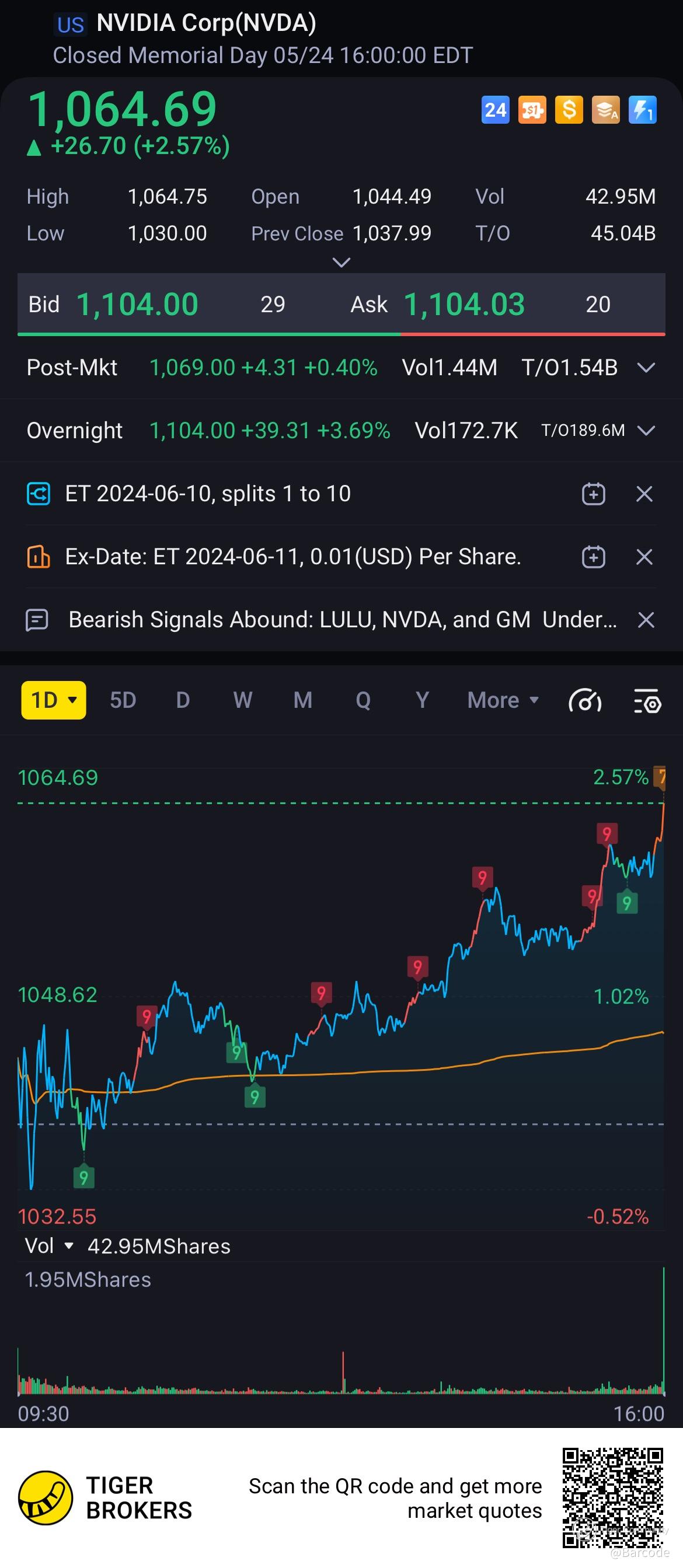Image resolution: width=683 pixels, height=1568 pixels.
Task: Open the 1D timeframe dropdown
Action: (54, 700)
